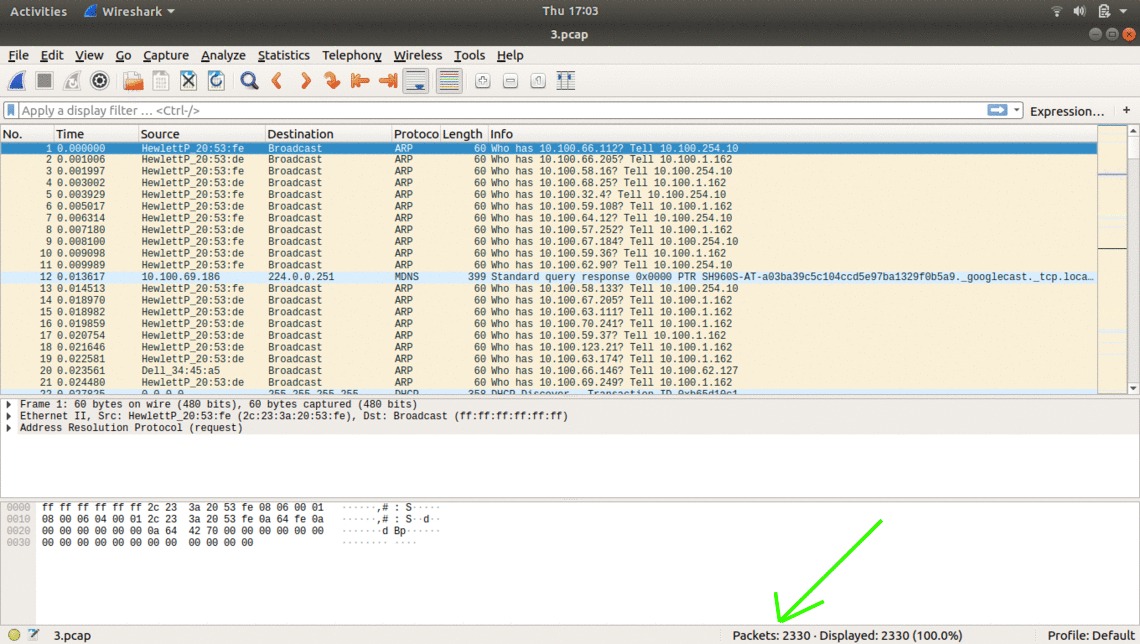Image resolution: width=1140 pixels, height=644 pixels.
Task: Open the Activities overview
Action: (x=39, y=12)
